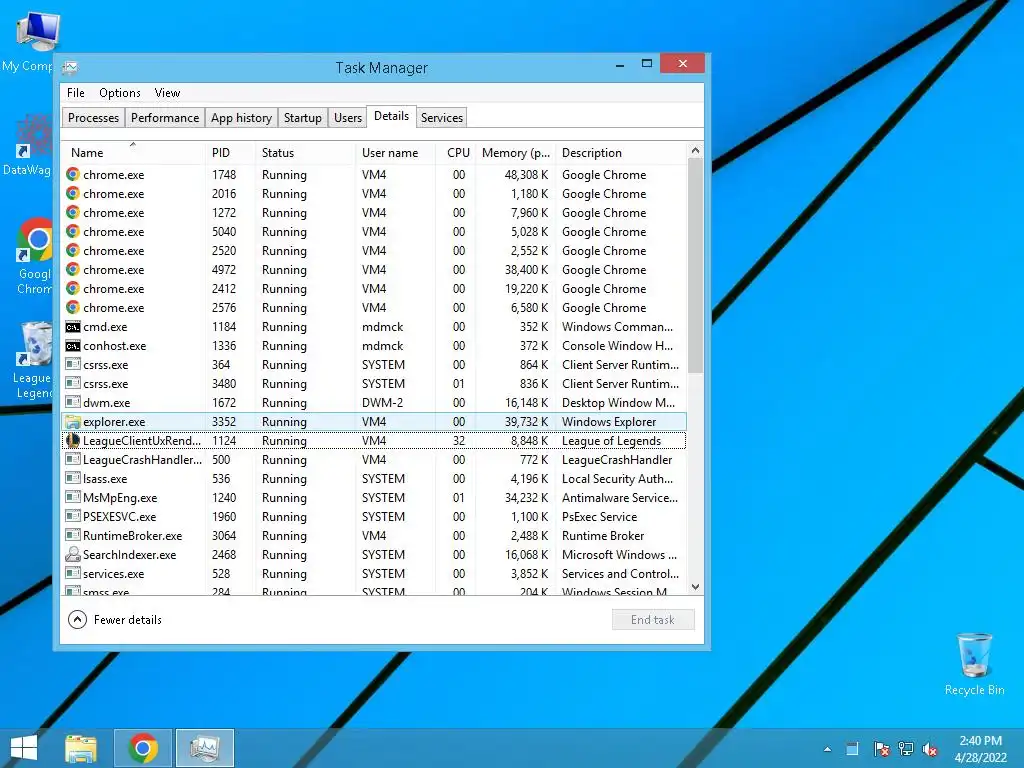Click the mdmck user name in cmd.exe row

383,327
